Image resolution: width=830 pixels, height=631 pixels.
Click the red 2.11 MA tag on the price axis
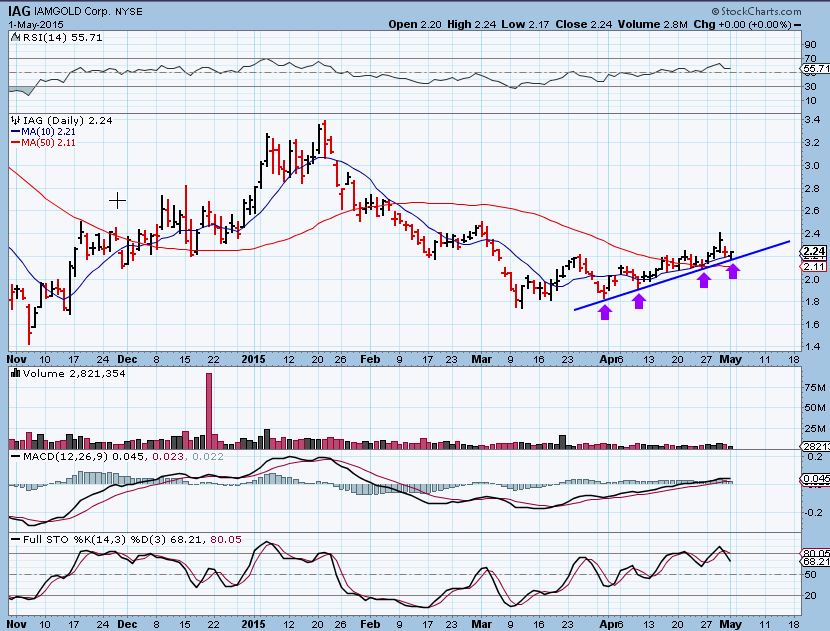814,266
